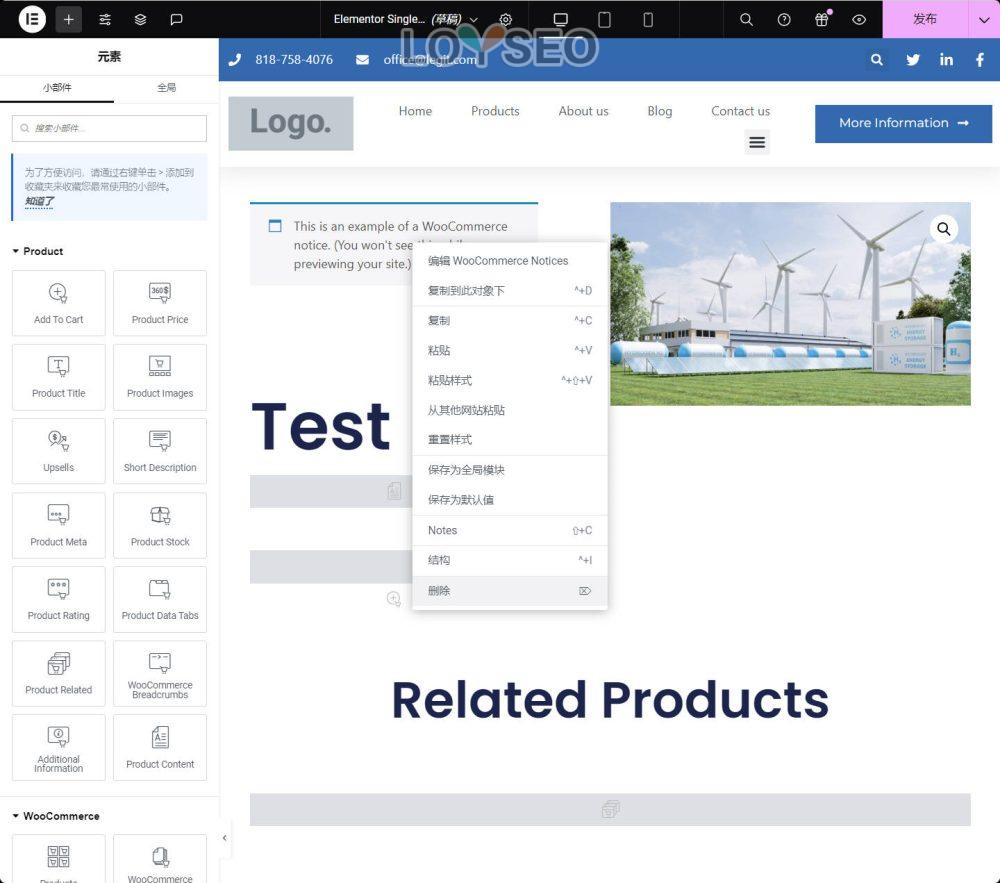Select the Upsells widget
The width and height of the screenshot is (1000, 883).
(59, 451)
